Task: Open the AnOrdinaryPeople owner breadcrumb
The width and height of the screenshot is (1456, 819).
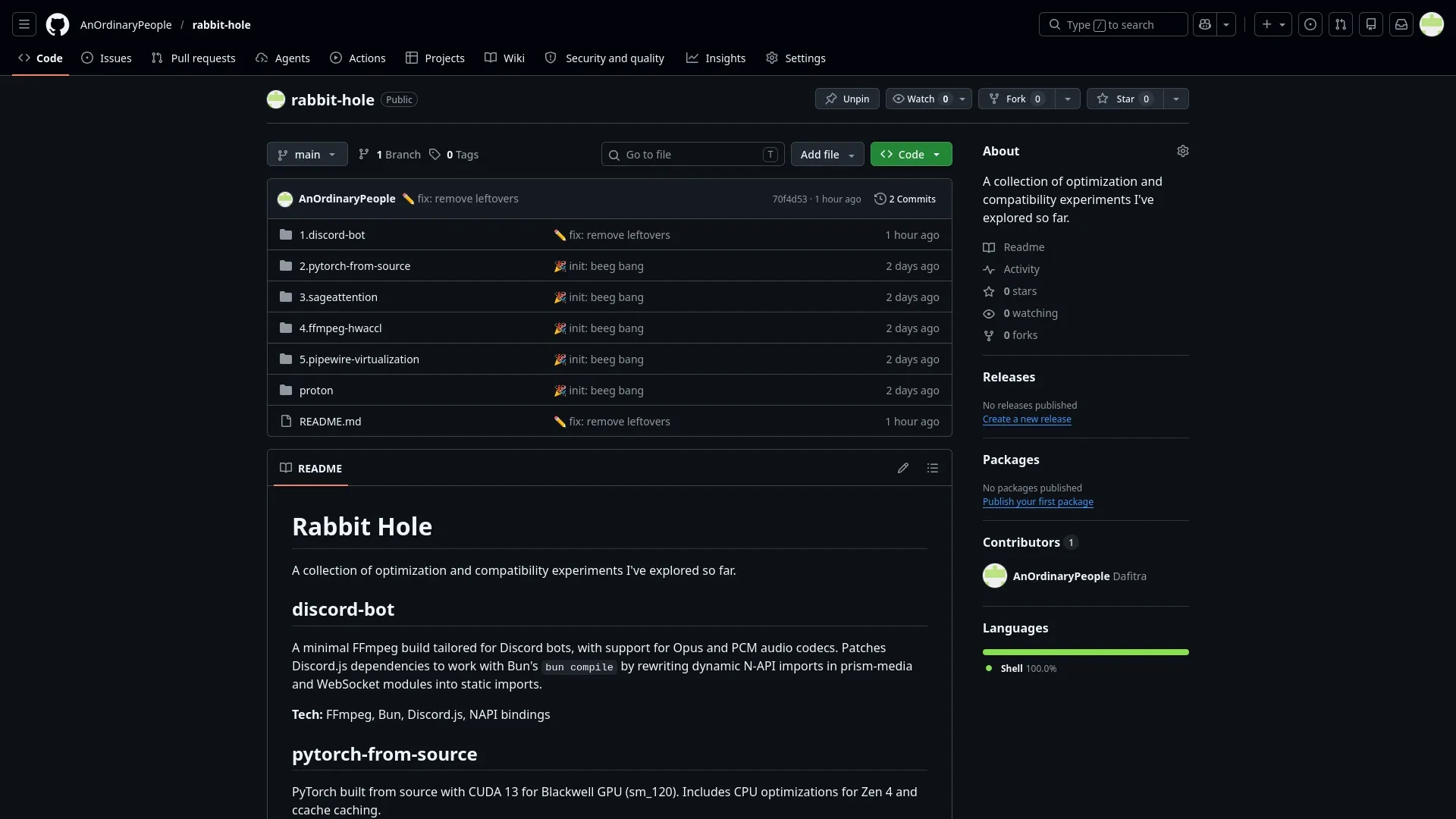Action: [126, 24]
